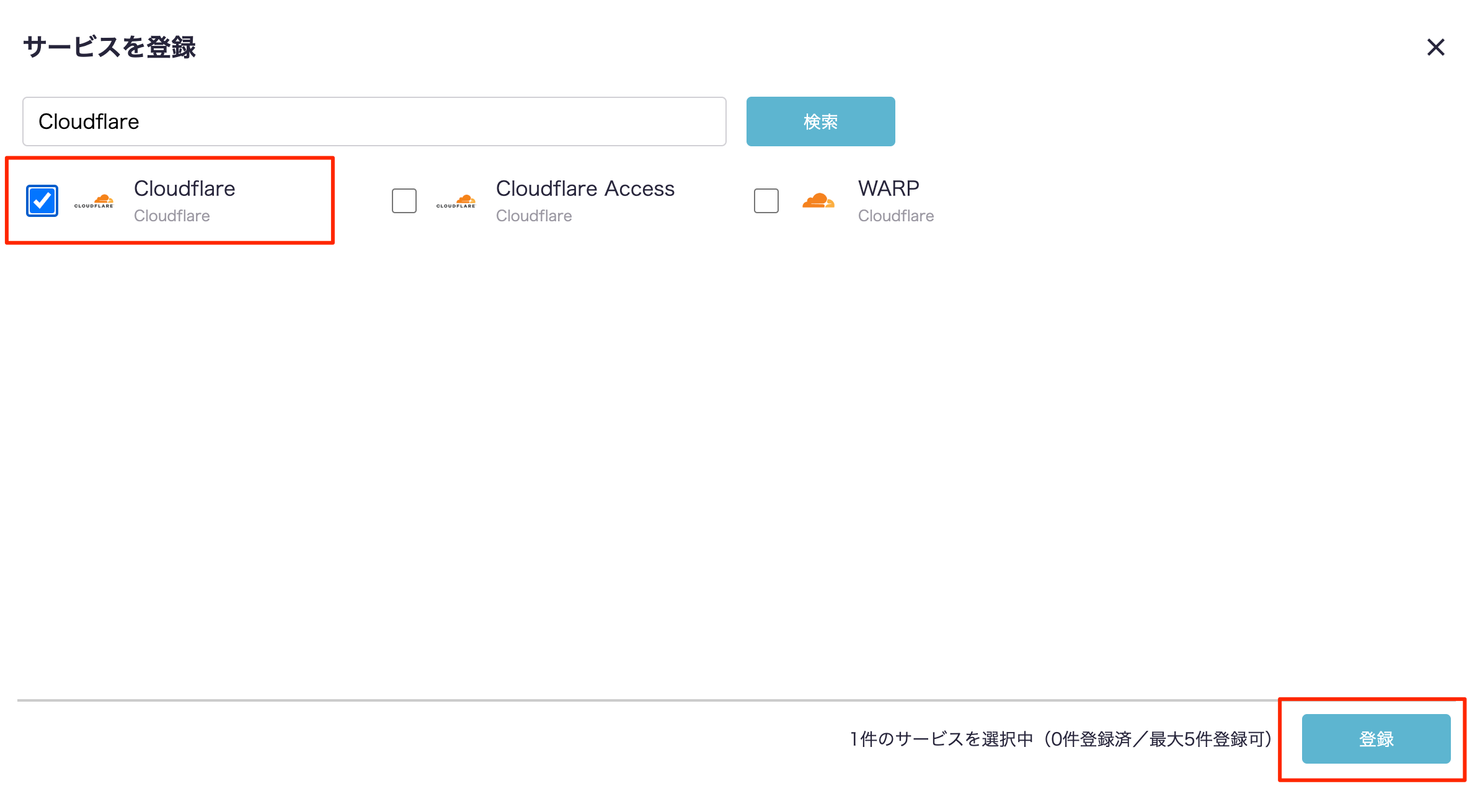Click the WARP orange cloud icon

pyautogui.click(x=818, y=201)
